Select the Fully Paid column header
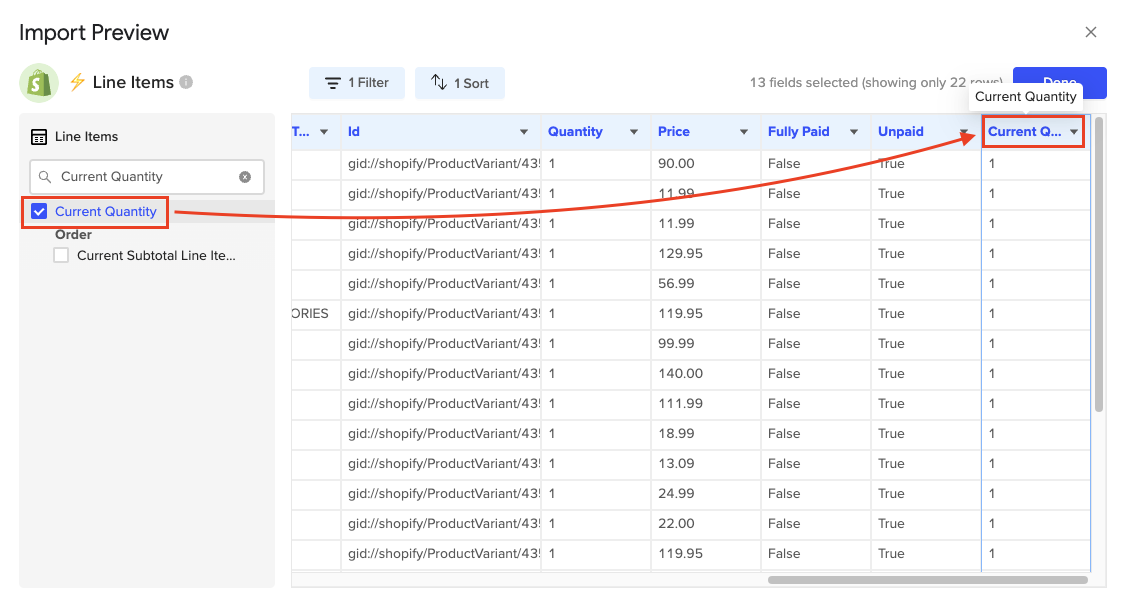 (816, 132)
